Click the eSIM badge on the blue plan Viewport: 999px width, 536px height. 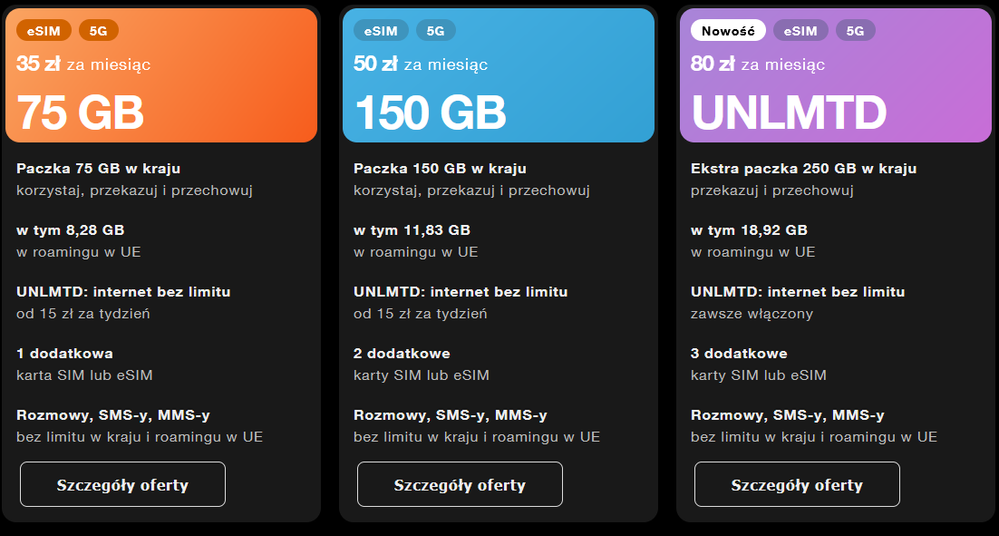pos(381,31)
